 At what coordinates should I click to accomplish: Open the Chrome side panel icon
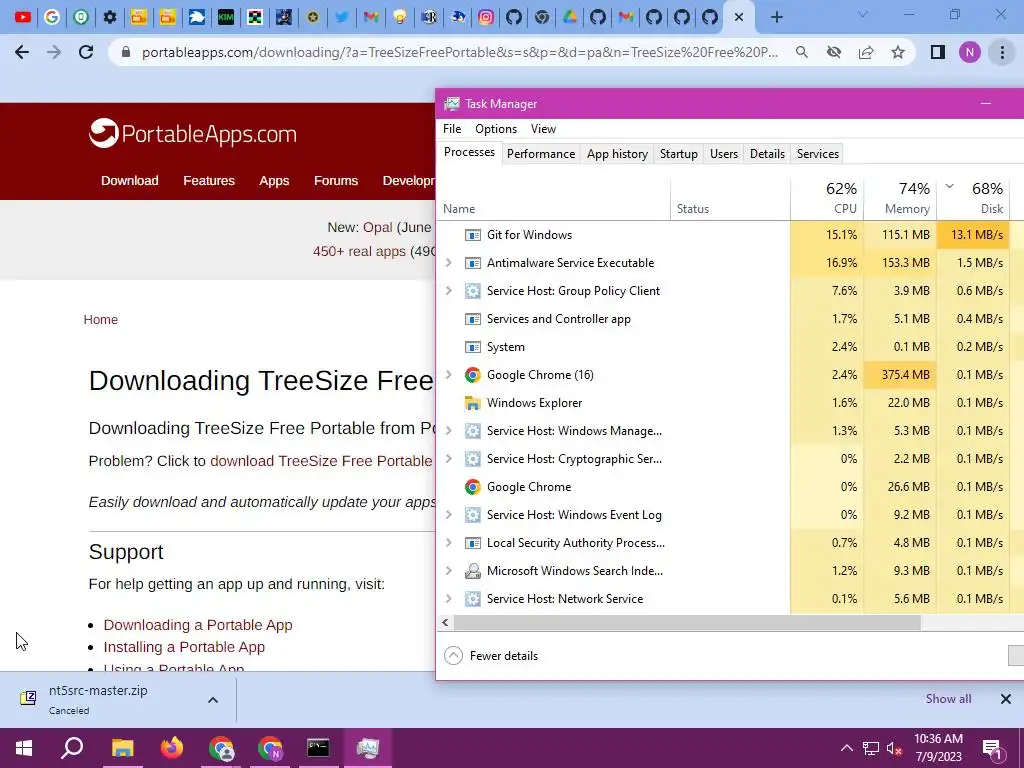[x=938, y=52]
